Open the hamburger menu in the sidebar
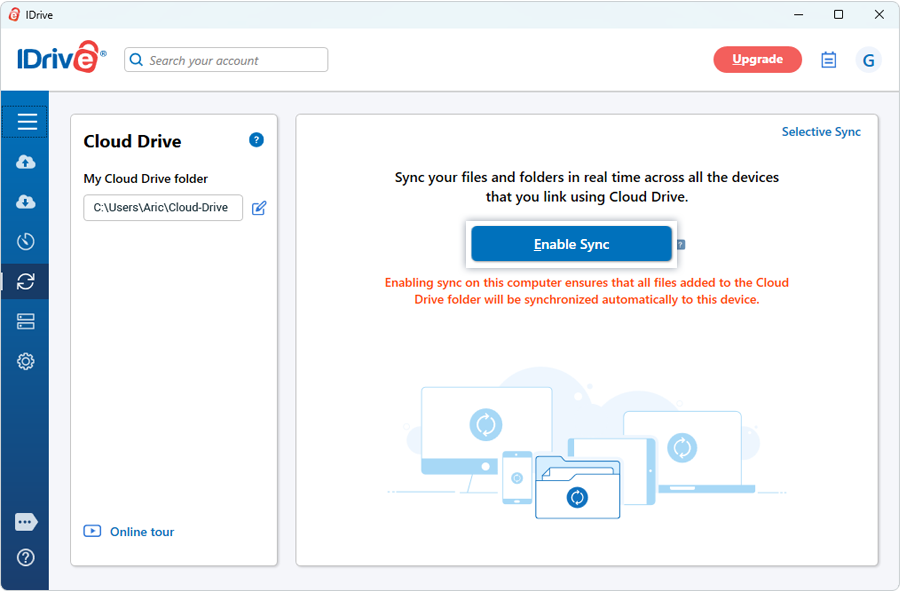This screenshot has height=591, width=900. coord(26,122)
